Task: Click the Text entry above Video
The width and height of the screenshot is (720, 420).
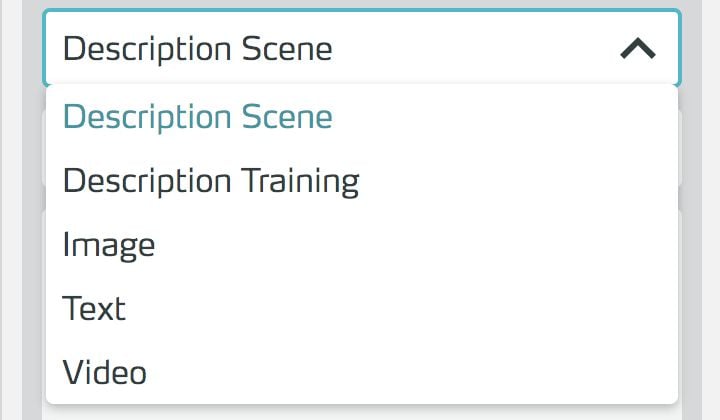Action: 95,308
